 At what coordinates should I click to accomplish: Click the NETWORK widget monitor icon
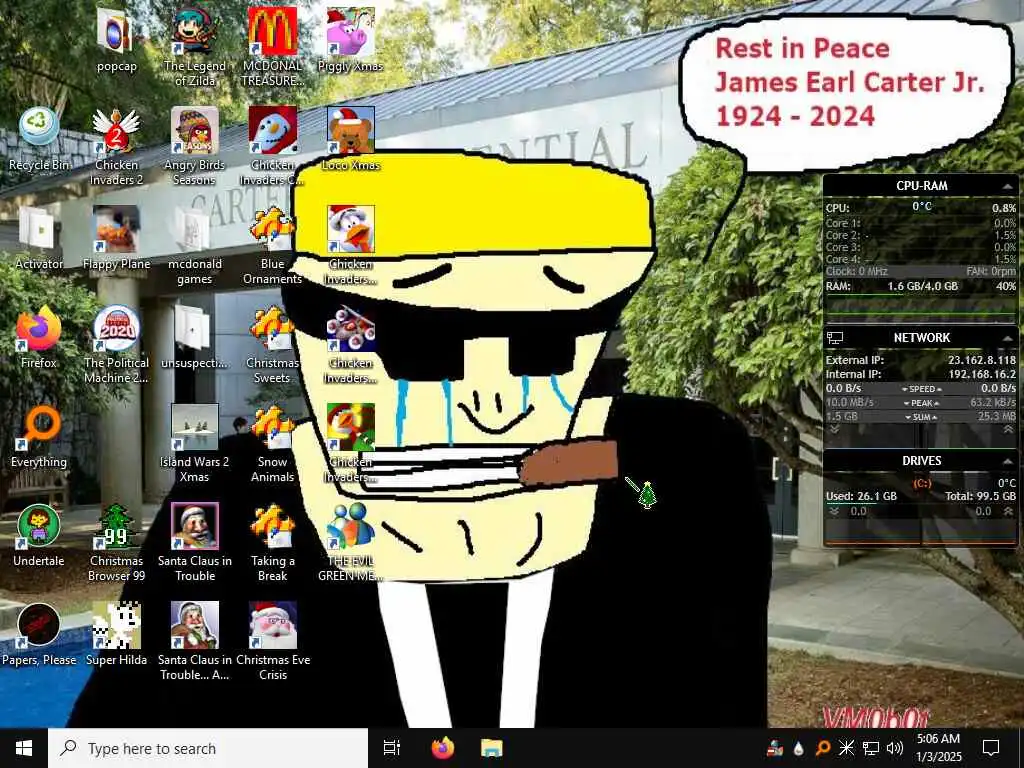(835, 338)
